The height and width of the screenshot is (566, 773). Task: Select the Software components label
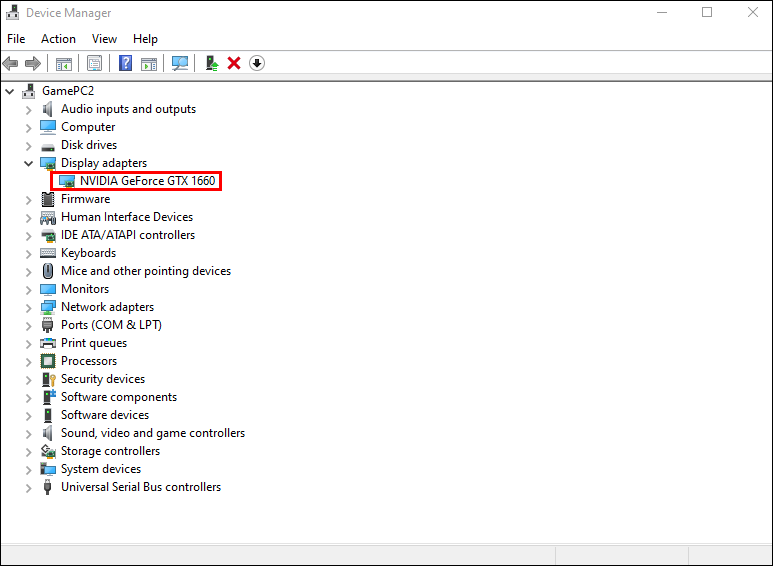coord(119,397)
